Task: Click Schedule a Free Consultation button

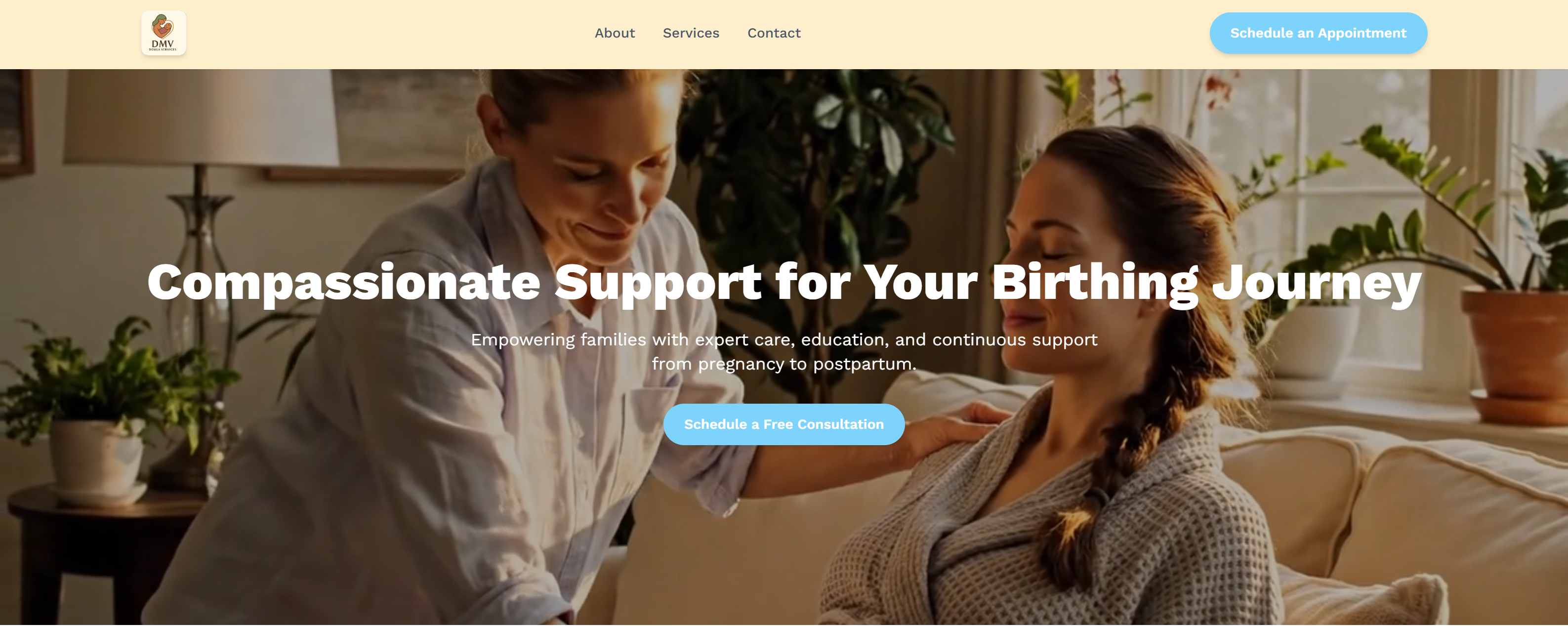Action: (x=784, y=424)
